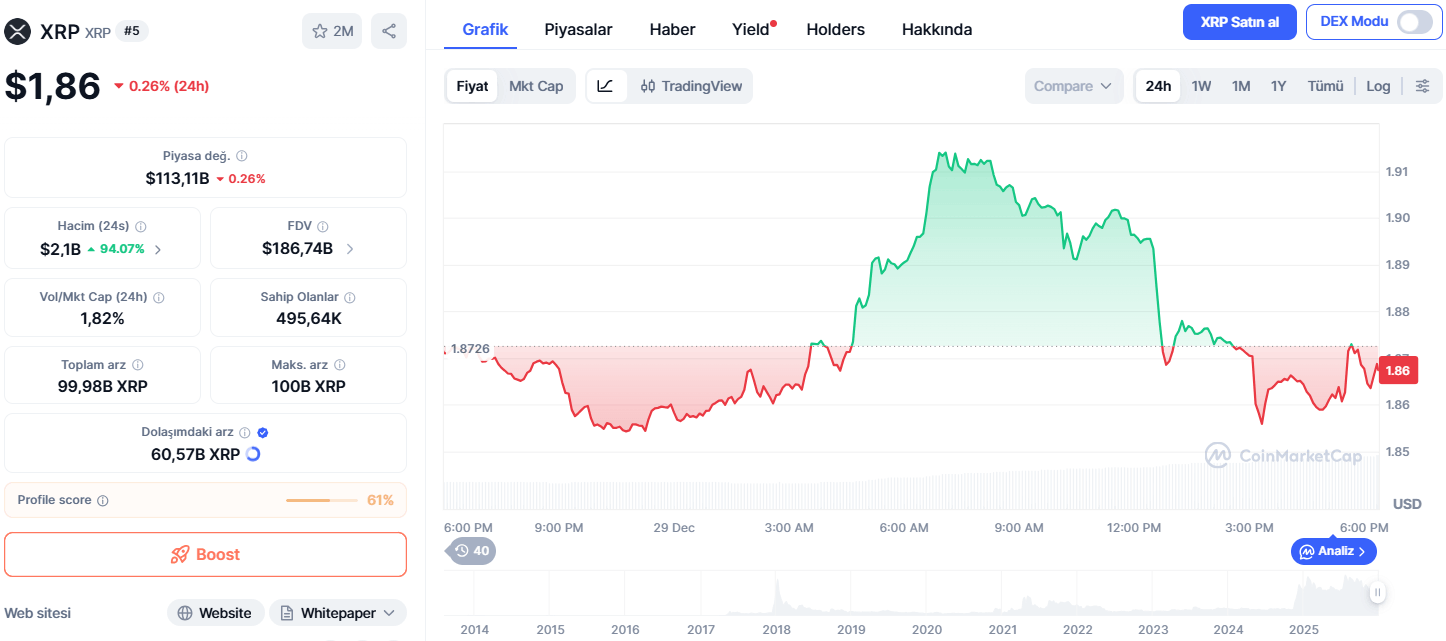Set chart range to 1W
Screen dimensions: 1446x641
[x=1201, y=86]
